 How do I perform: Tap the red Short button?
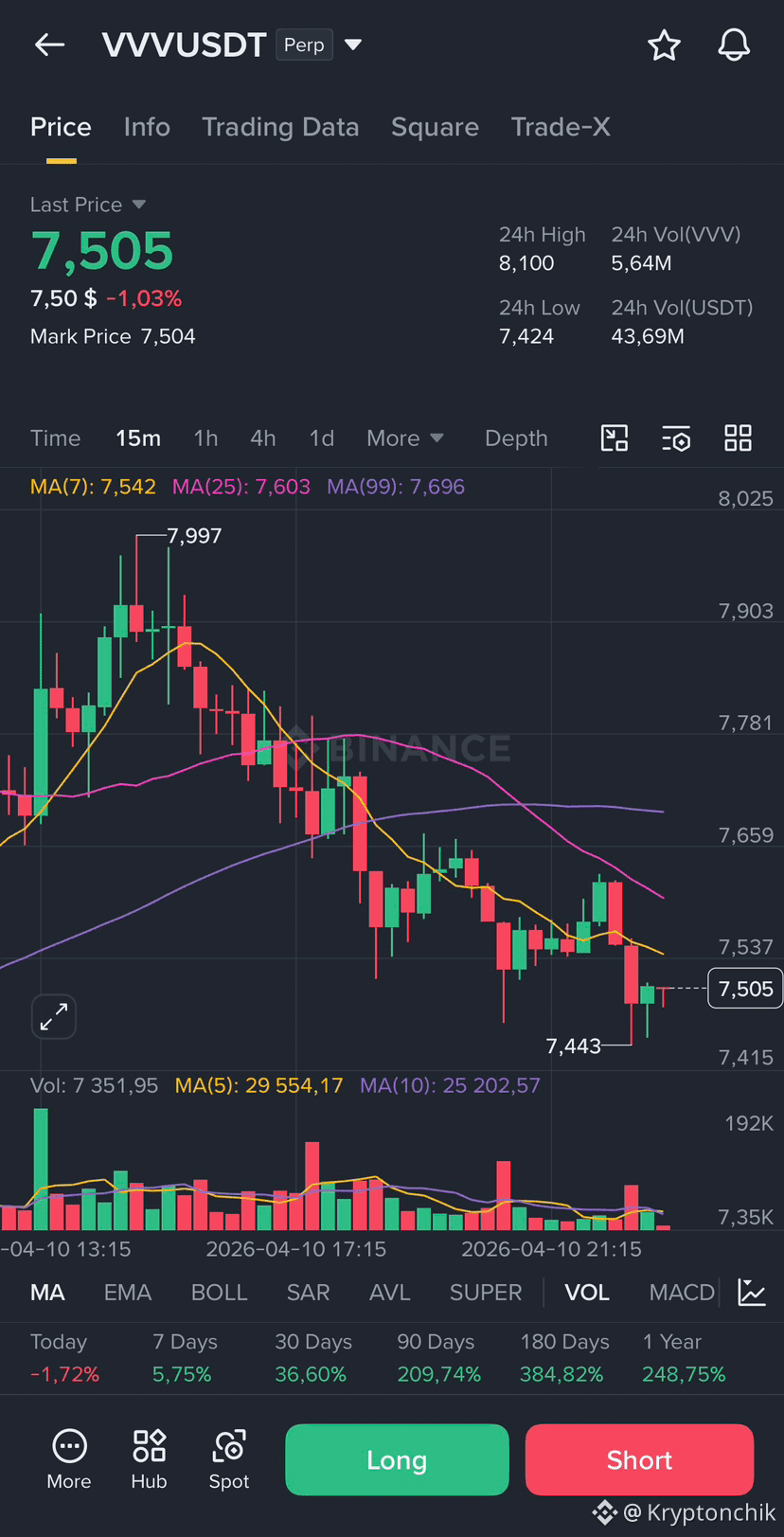tap(639, 1459)
